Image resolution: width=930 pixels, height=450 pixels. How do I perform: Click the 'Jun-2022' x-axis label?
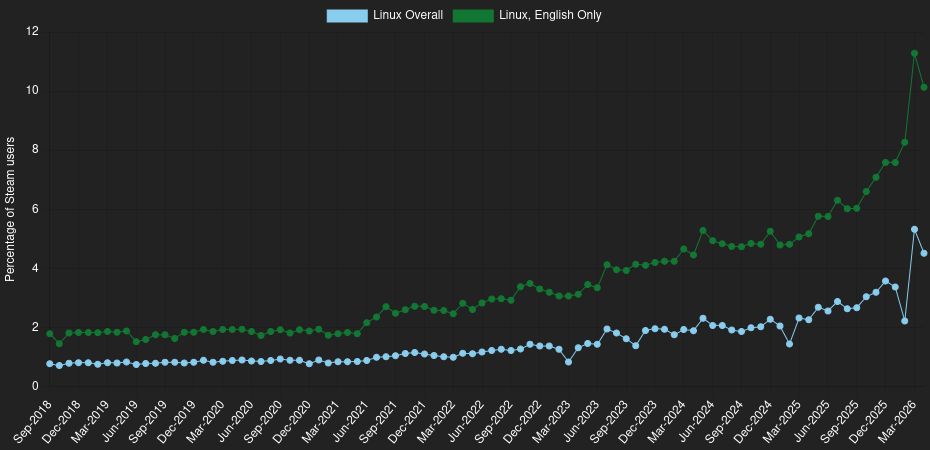coord(465,420)
